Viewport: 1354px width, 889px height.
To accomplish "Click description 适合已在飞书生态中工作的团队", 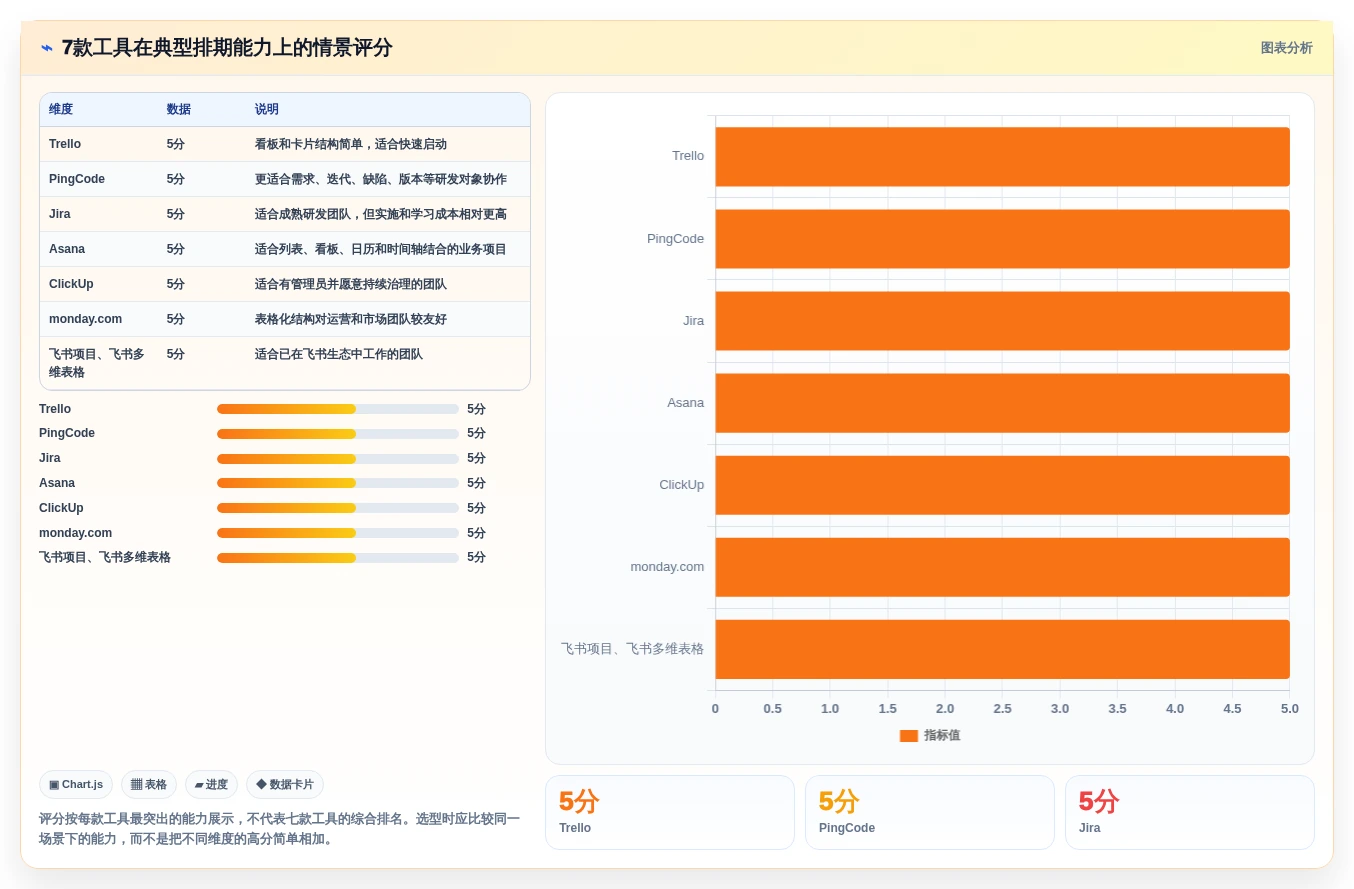I will click(x=338, y=354).
